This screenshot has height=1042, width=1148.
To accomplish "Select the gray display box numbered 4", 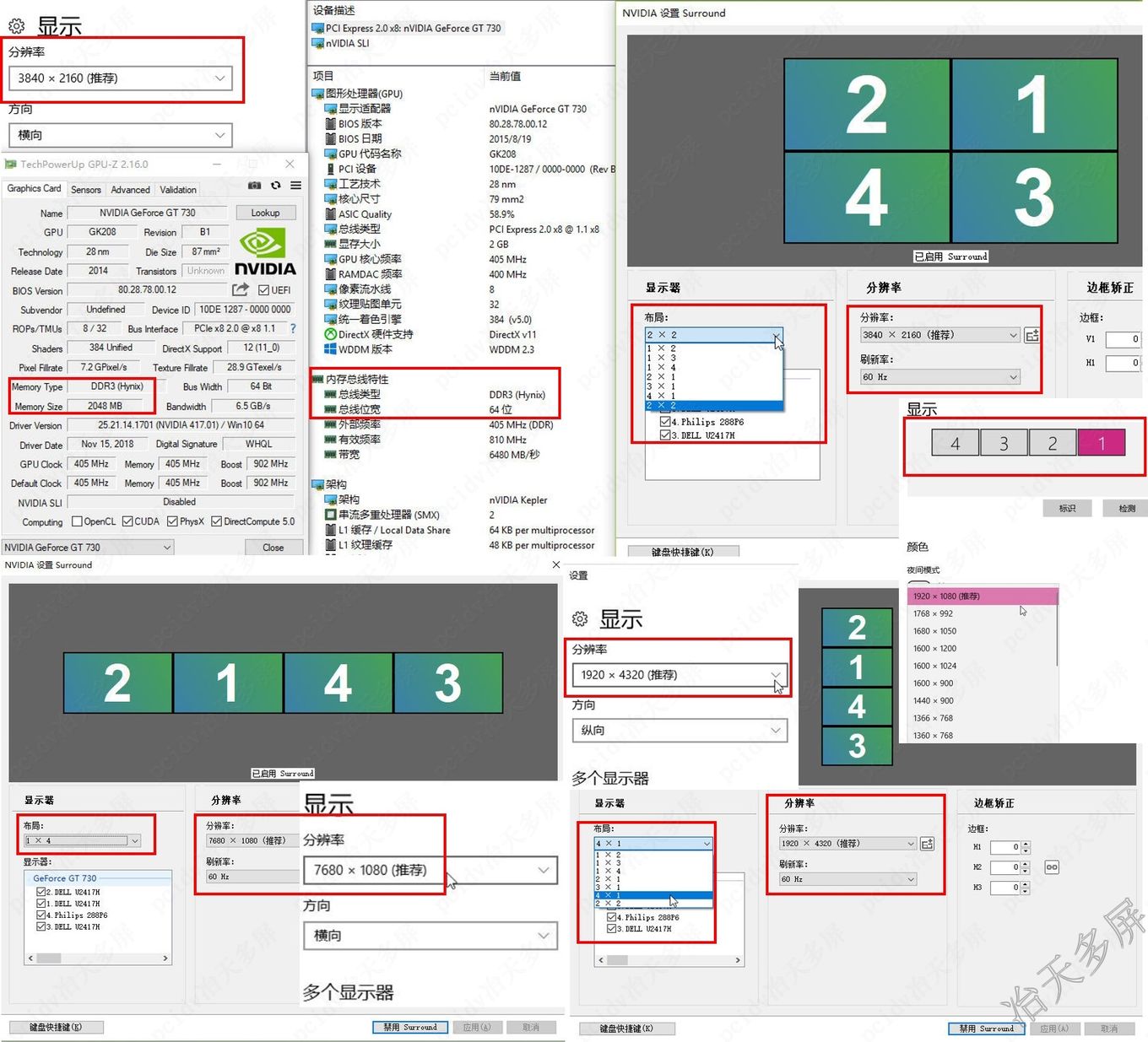I will point(956,442).
